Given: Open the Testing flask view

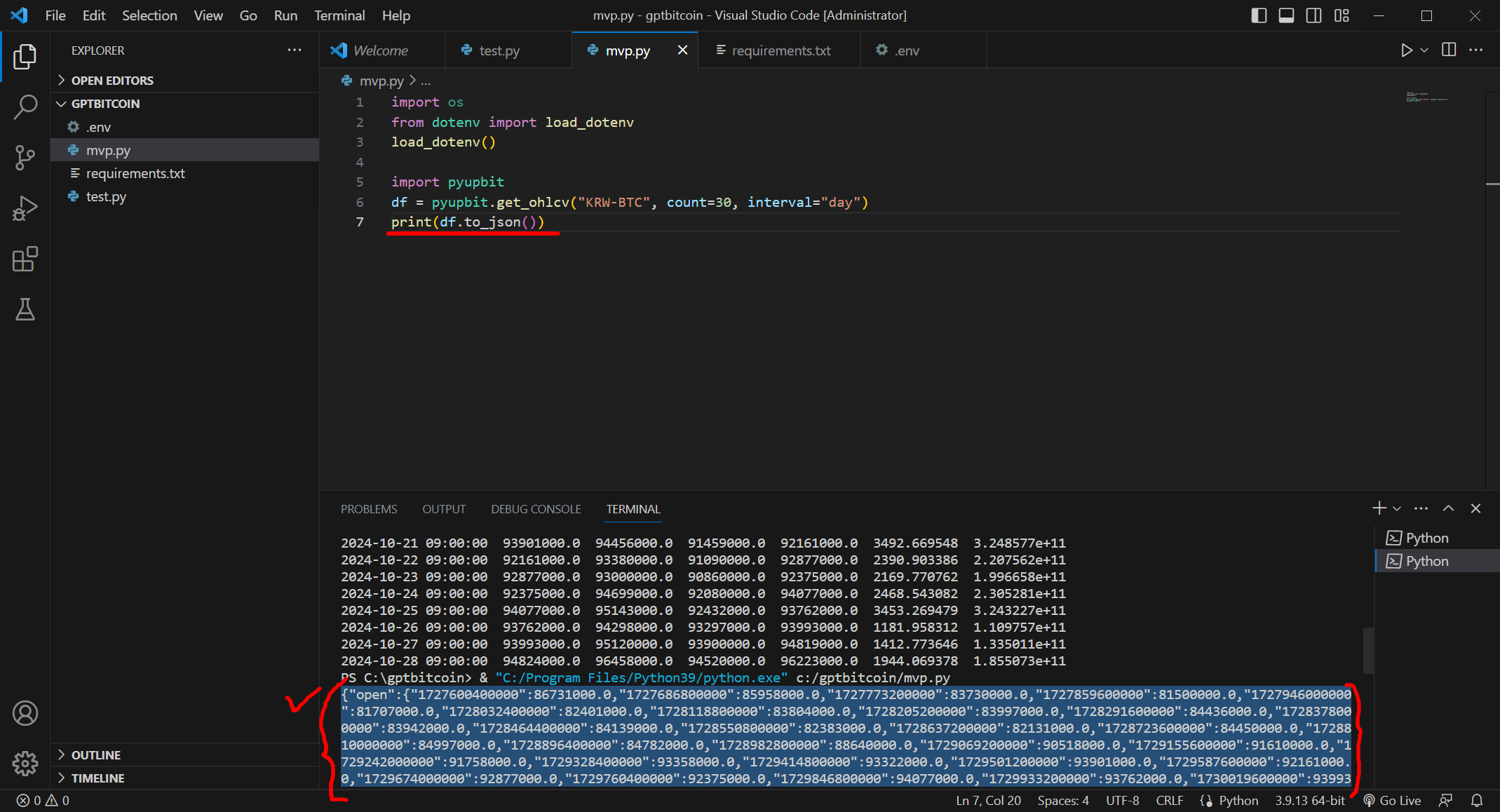Looking at the screenshot, I should (25, 309).
